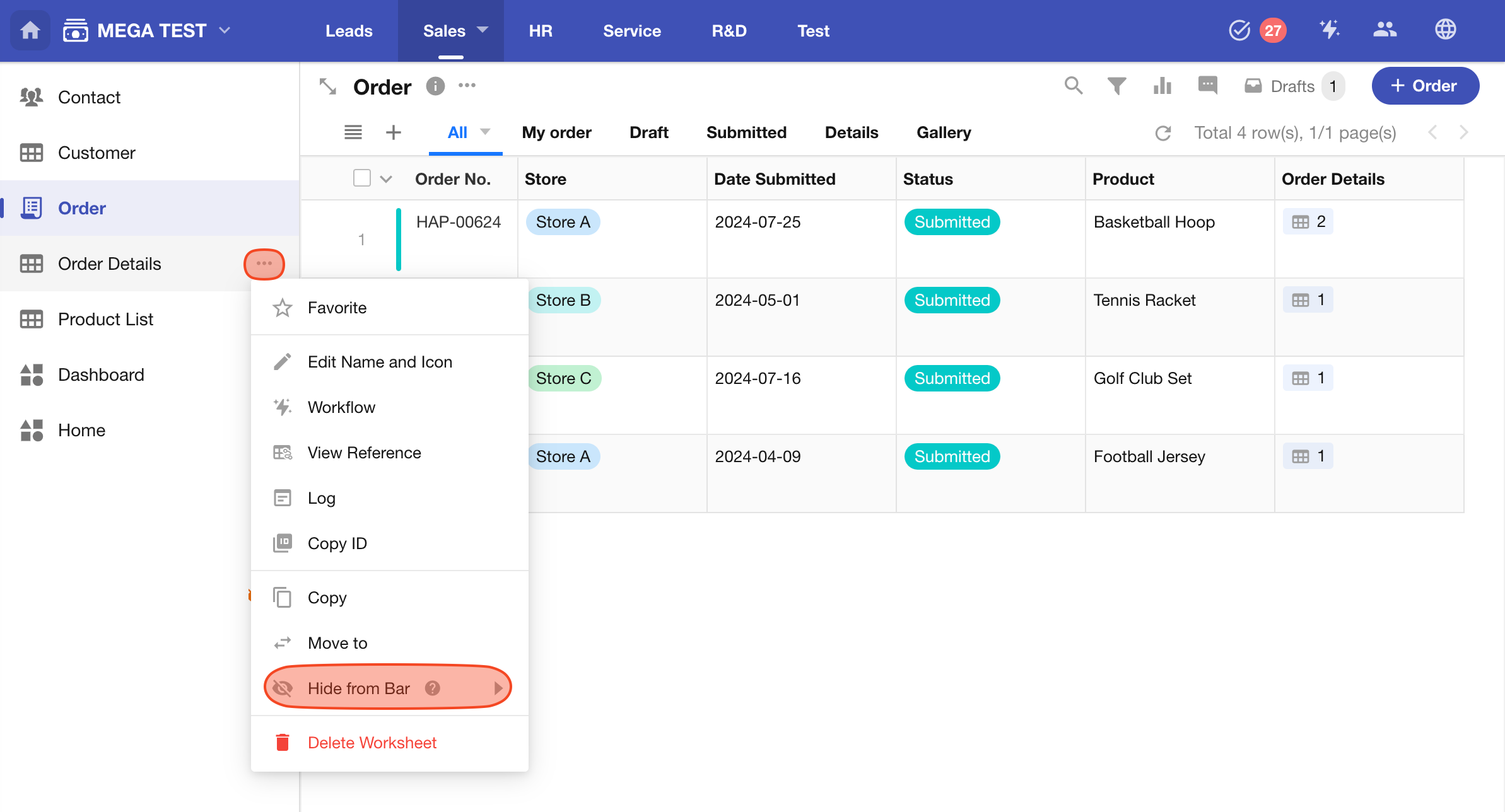The width and height of the screenshot is (1505, 812).
Task: Click Delete Worksheet in the menu
Action: 372,743
